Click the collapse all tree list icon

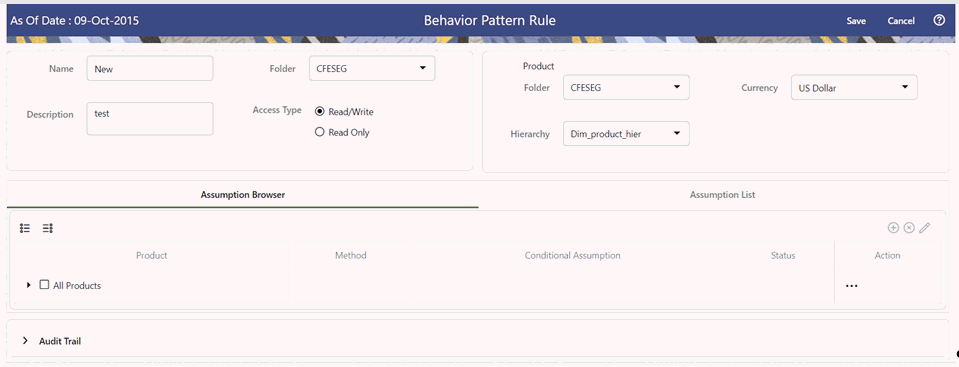click(x=48, y=228)
